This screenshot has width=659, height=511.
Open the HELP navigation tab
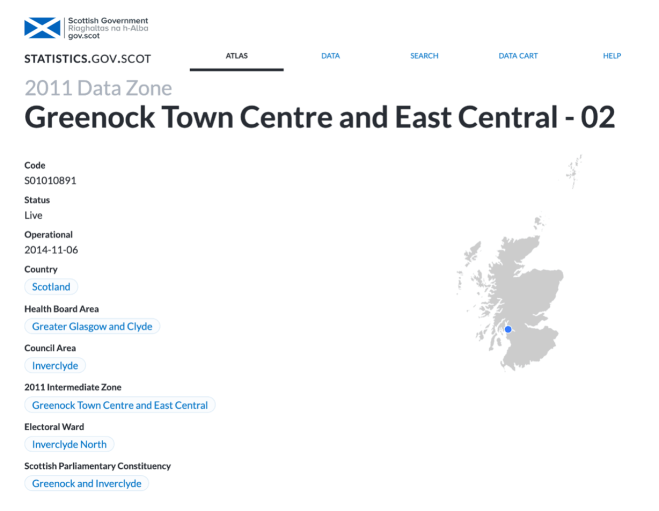612,56
